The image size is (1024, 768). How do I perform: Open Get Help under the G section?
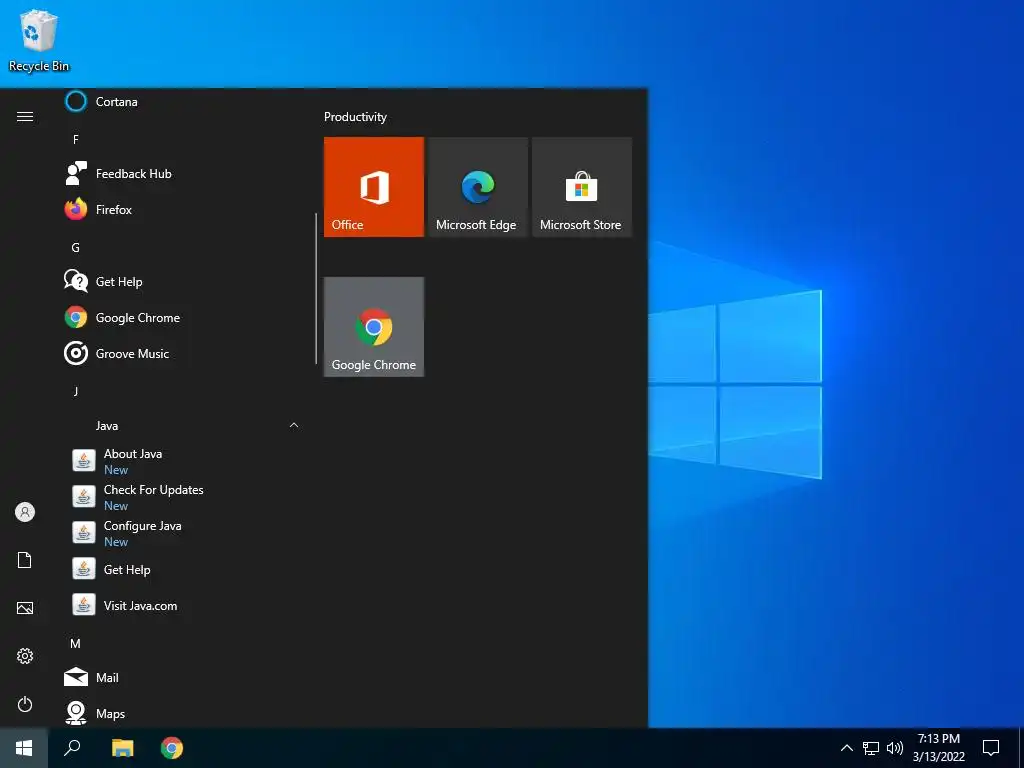pos(183,281)
